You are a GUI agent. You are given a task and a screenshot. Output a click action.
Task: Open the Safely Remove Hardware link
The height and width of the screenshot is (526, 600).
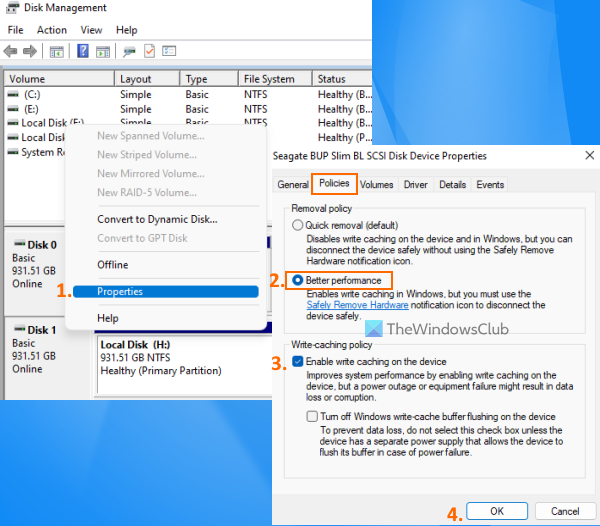(357, 305)
